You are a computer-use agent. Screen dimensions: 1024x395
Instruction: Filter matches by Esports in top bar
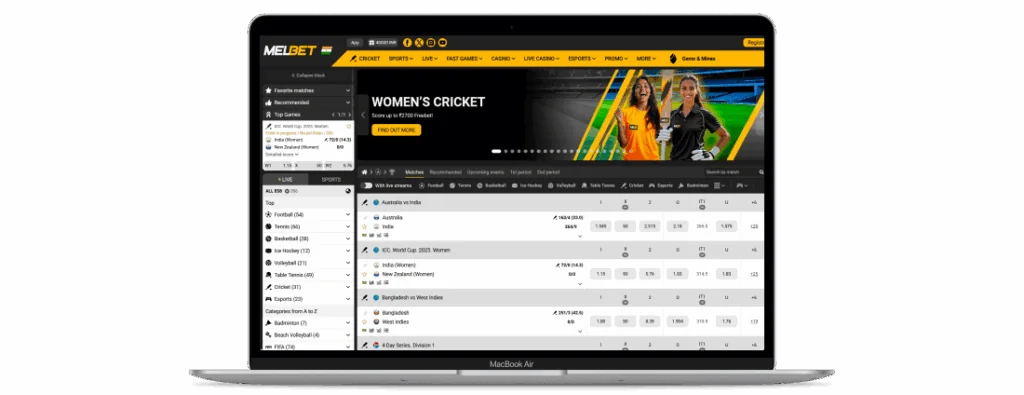tap(661, 185)
